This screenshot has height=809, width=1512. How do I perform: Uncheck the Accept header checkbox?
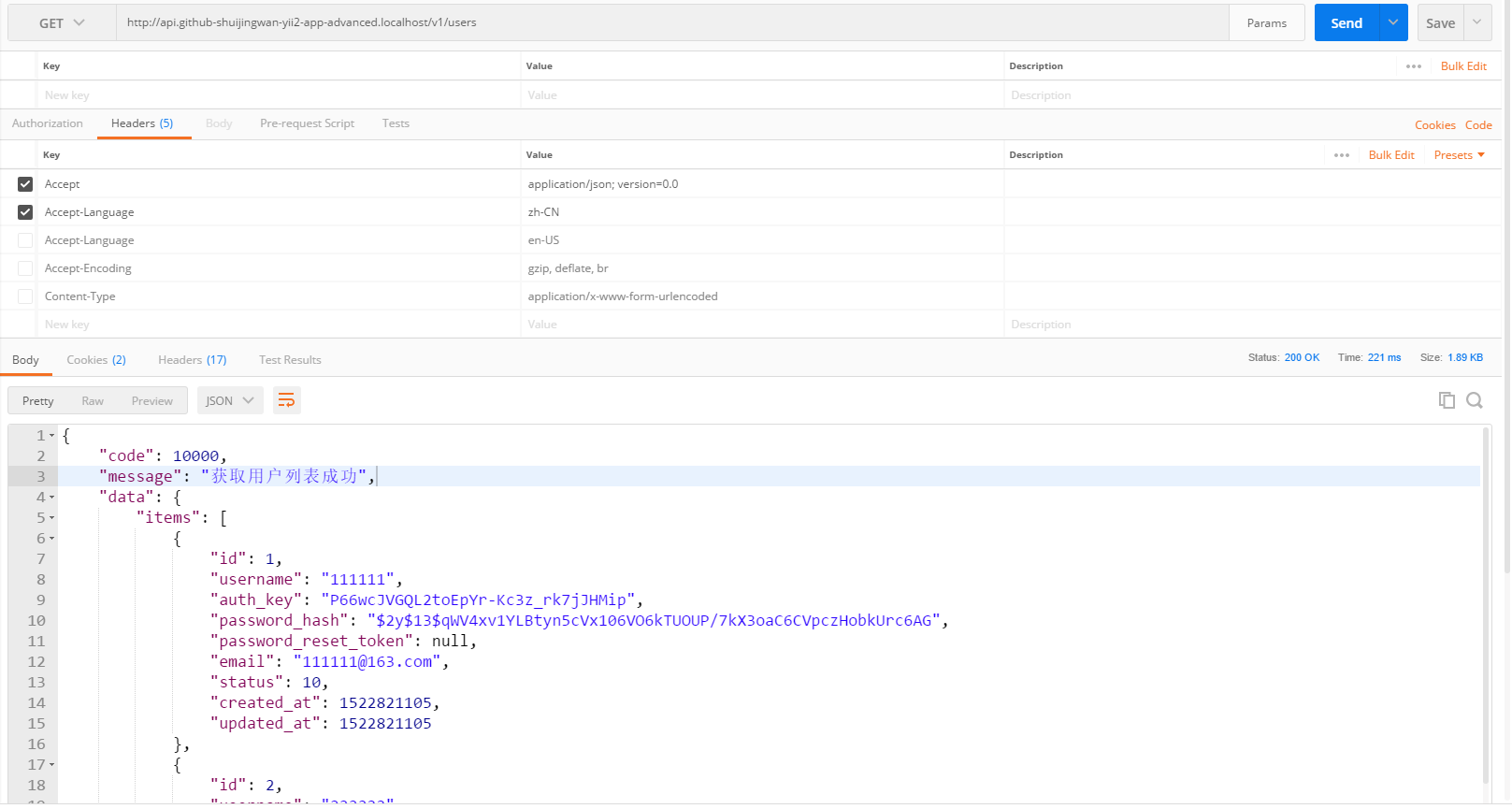pos(25,184)
